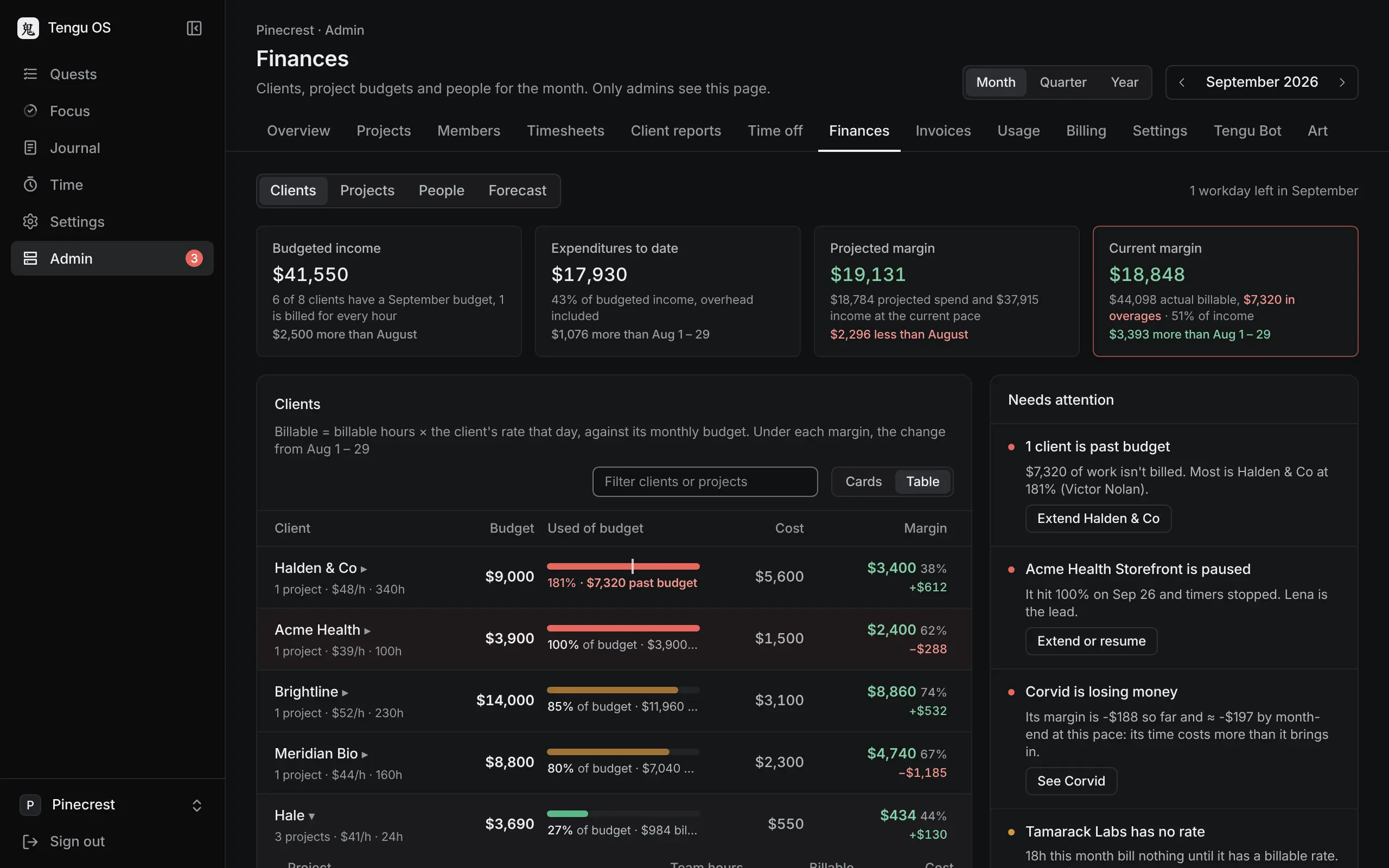
Task: Click the Budgeted income card
Action: coord(388,291)
